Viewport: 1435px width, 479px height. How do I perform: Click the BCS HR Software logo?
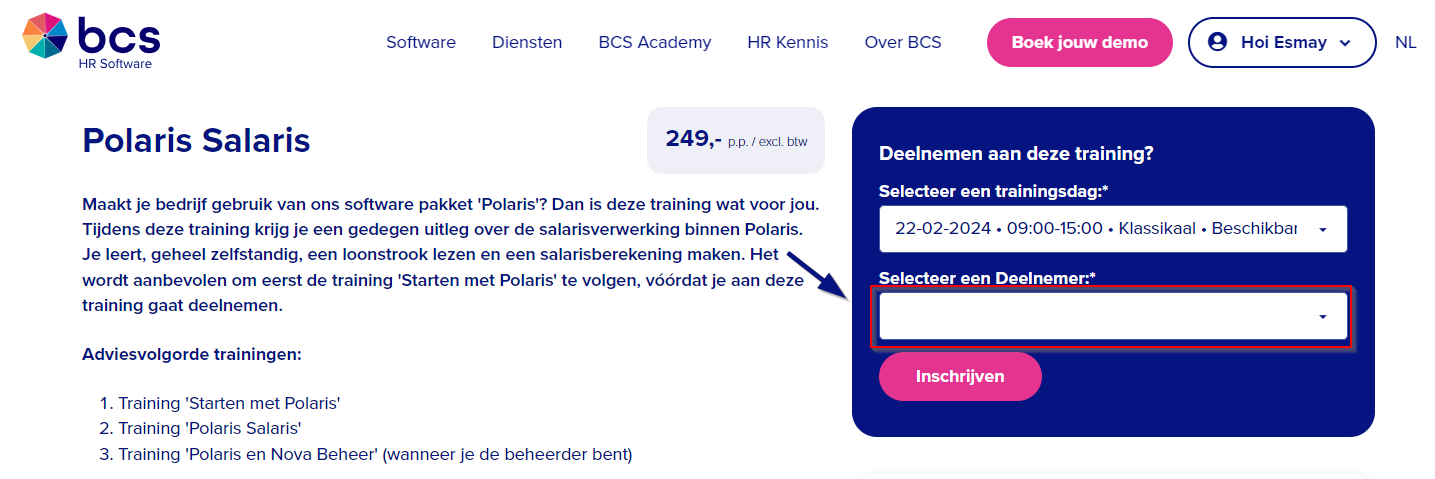tap(91, 41)
